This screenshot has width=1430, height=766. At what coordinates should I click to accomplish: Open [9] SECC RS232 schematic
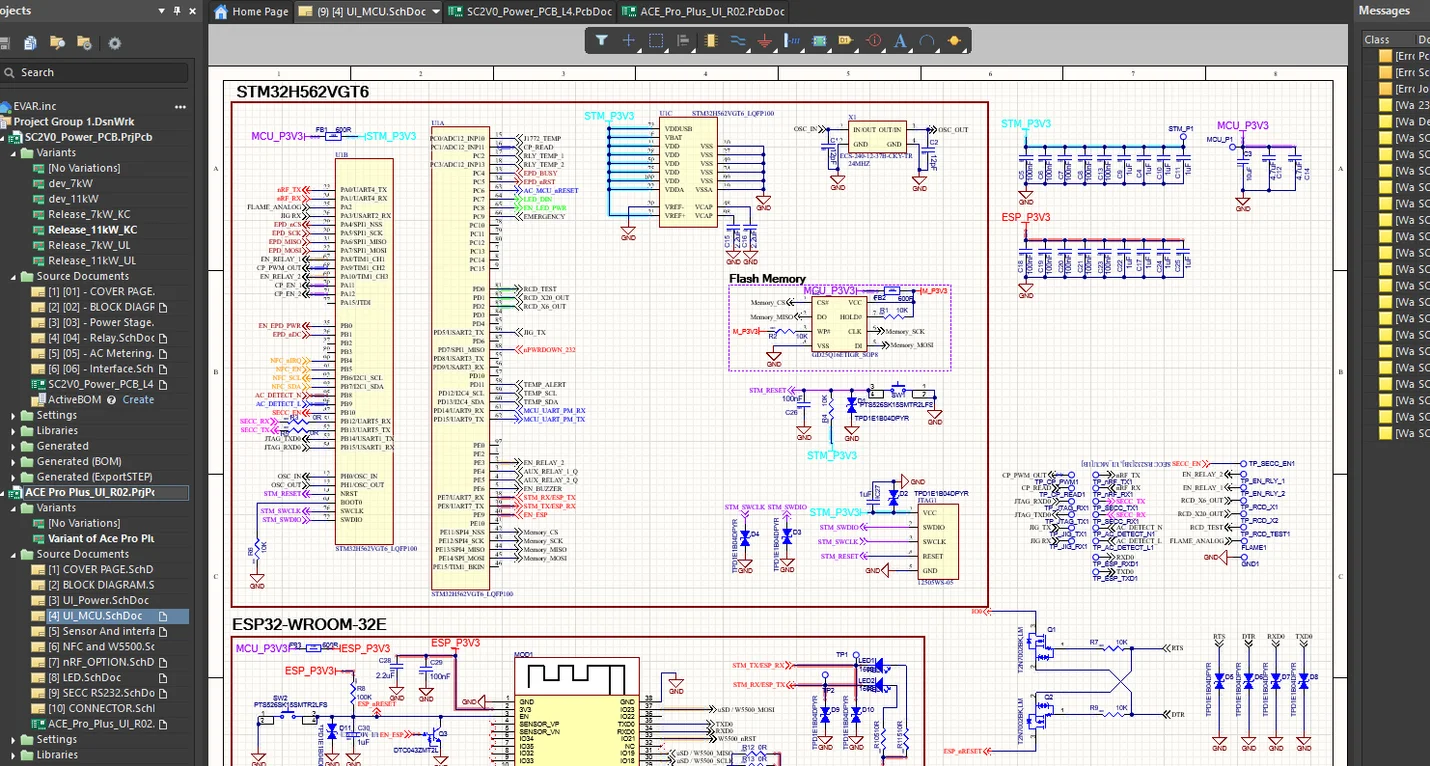click(x=101, y=693)
